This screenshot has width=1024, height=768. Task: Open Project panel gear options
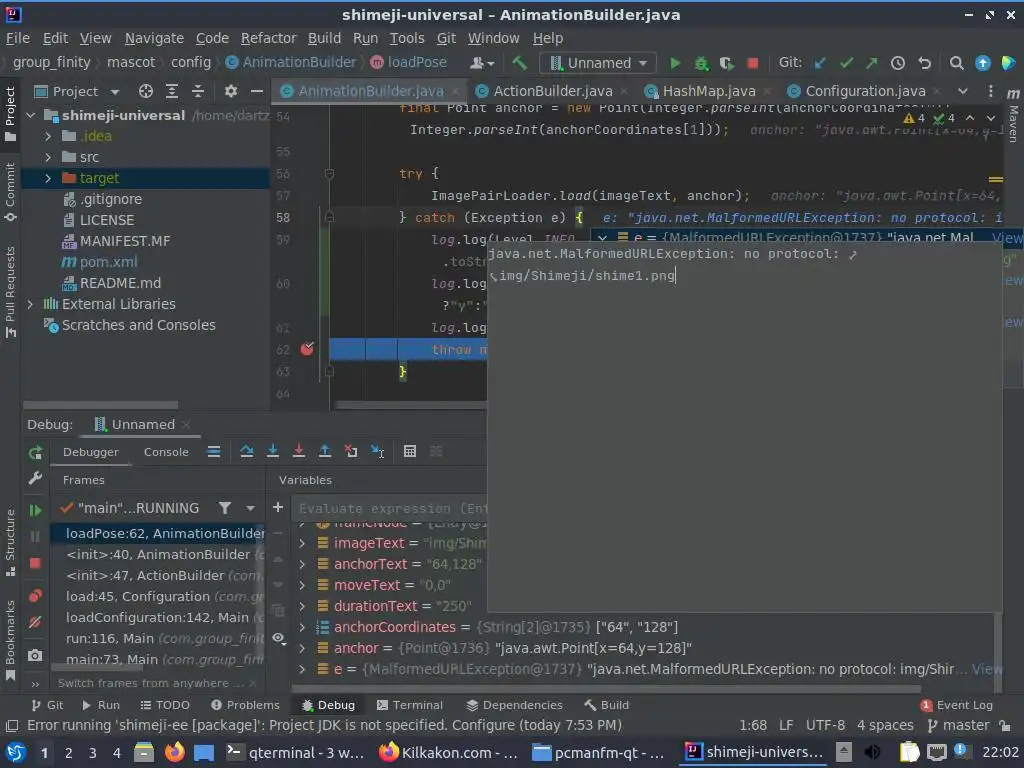click(231, 91)
